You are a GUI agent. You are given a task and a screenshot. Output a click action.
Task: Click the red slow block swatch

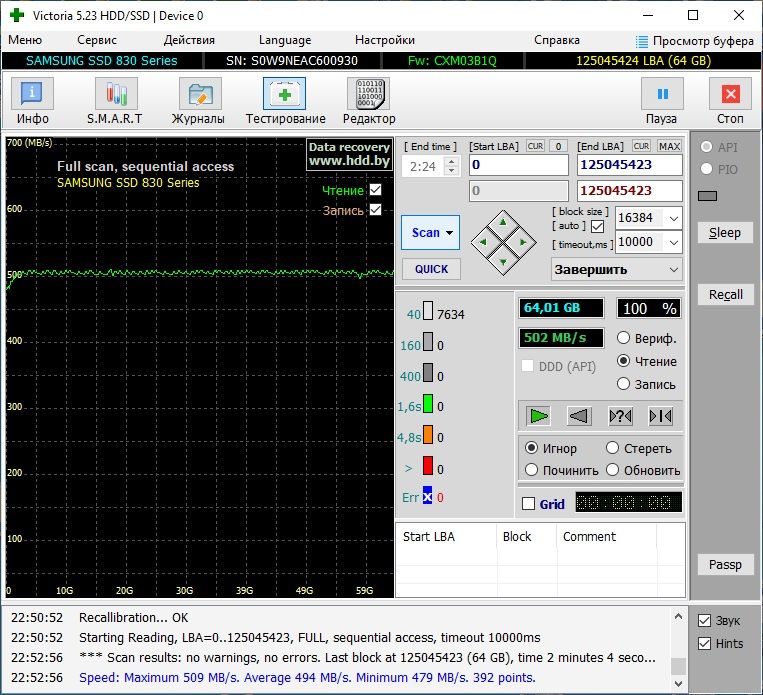[428, 465]
